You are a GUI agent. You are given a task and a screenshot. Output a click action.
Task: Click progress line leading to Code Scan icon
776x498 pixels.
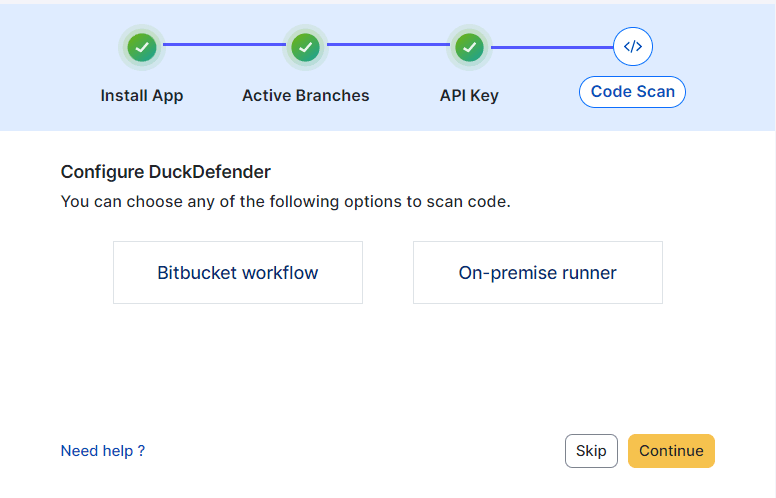pyautogui.click(x=552, y=48)
